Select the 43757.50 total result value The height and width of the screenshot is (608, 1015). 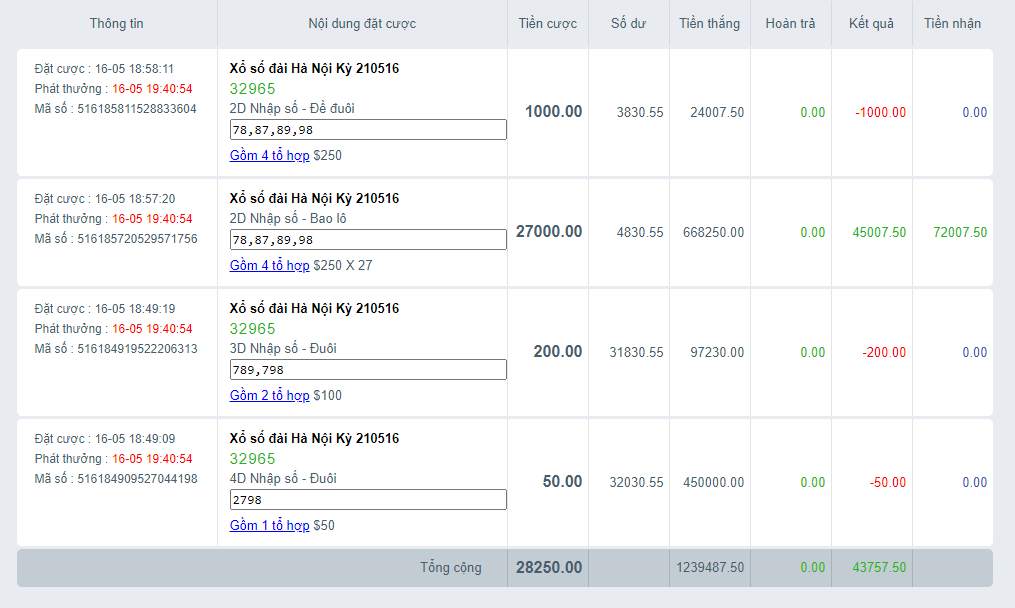click(x=879, y=568)
